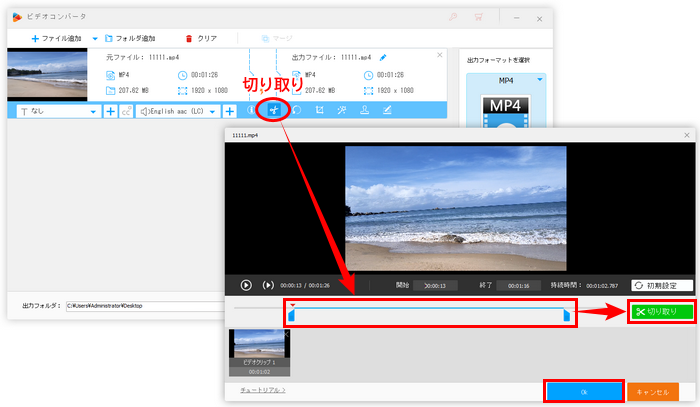Image resolution: width=700 pixels, height=407 pixels.
Task: Select the ビデオクリップ 1 thumbnail
Action: click(259, 353)
